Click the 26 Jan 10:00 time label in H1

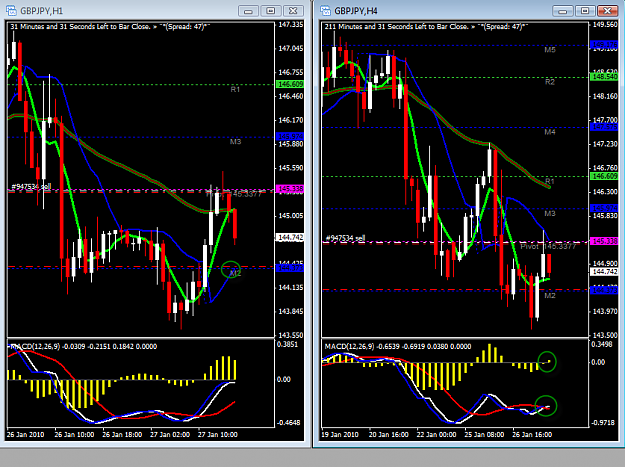tap(74, 434)
